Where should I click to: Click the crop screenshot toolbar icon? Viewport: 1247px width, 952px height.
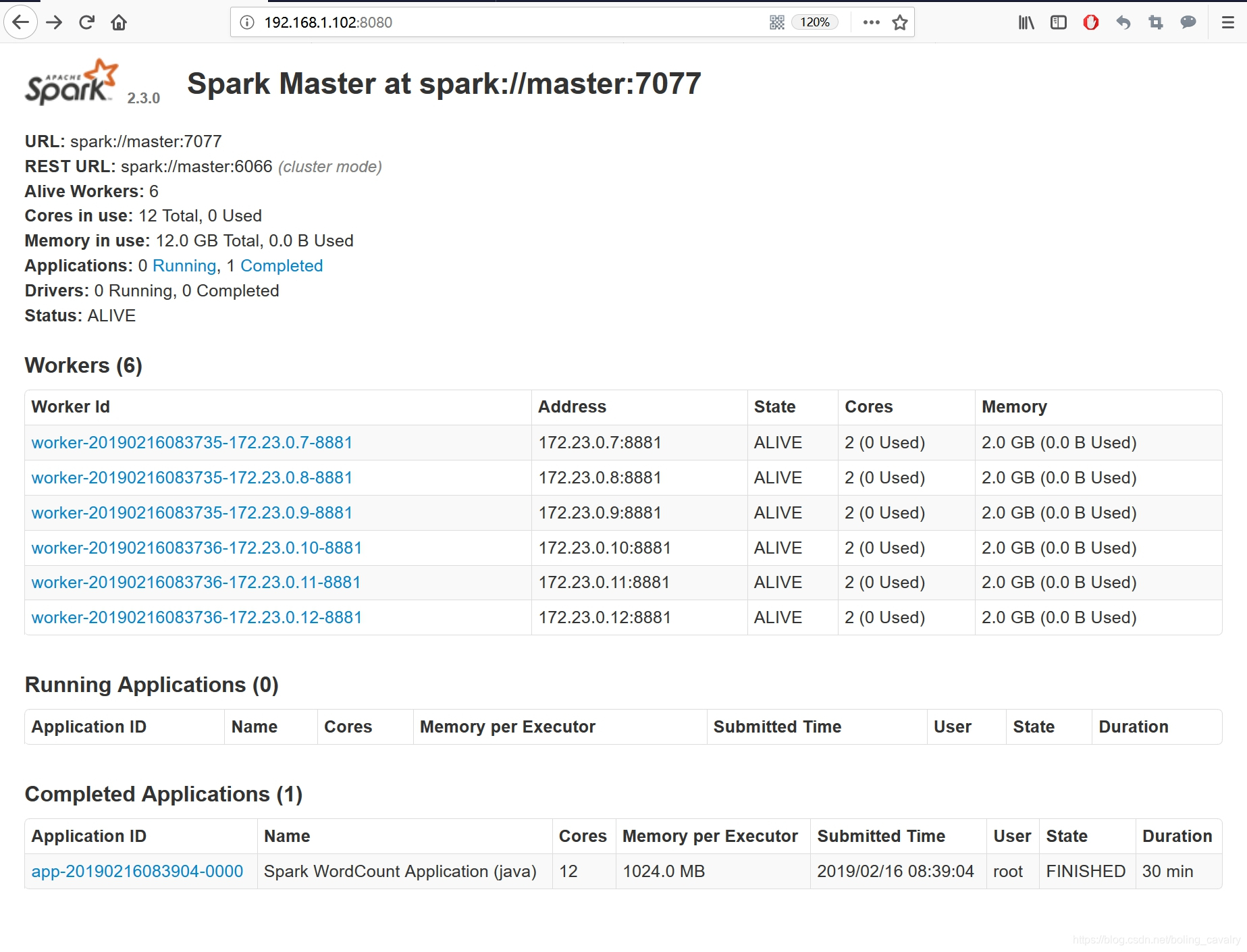coord(1156,22)
